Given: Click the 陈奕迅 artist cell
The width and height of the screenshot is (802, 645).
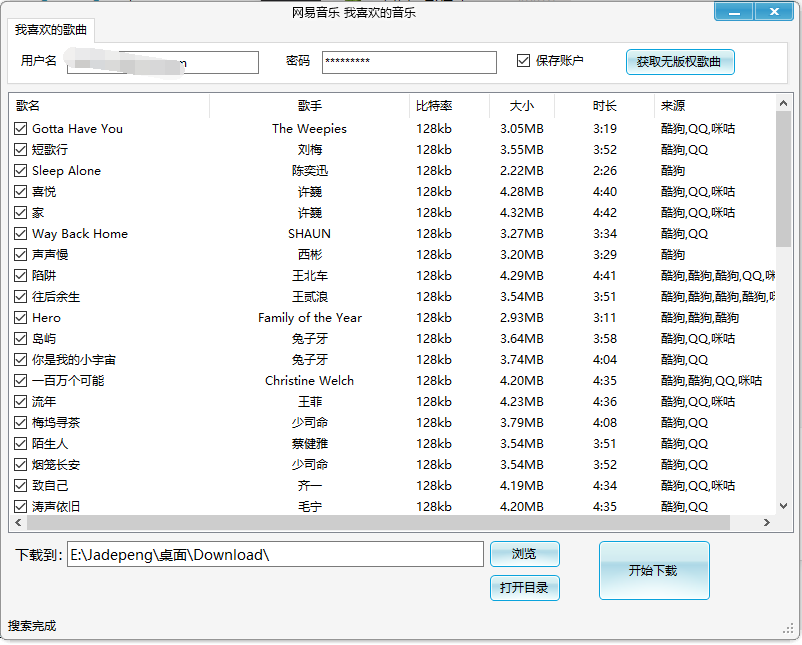Looking at the screenshot, I should click(309, 170).
